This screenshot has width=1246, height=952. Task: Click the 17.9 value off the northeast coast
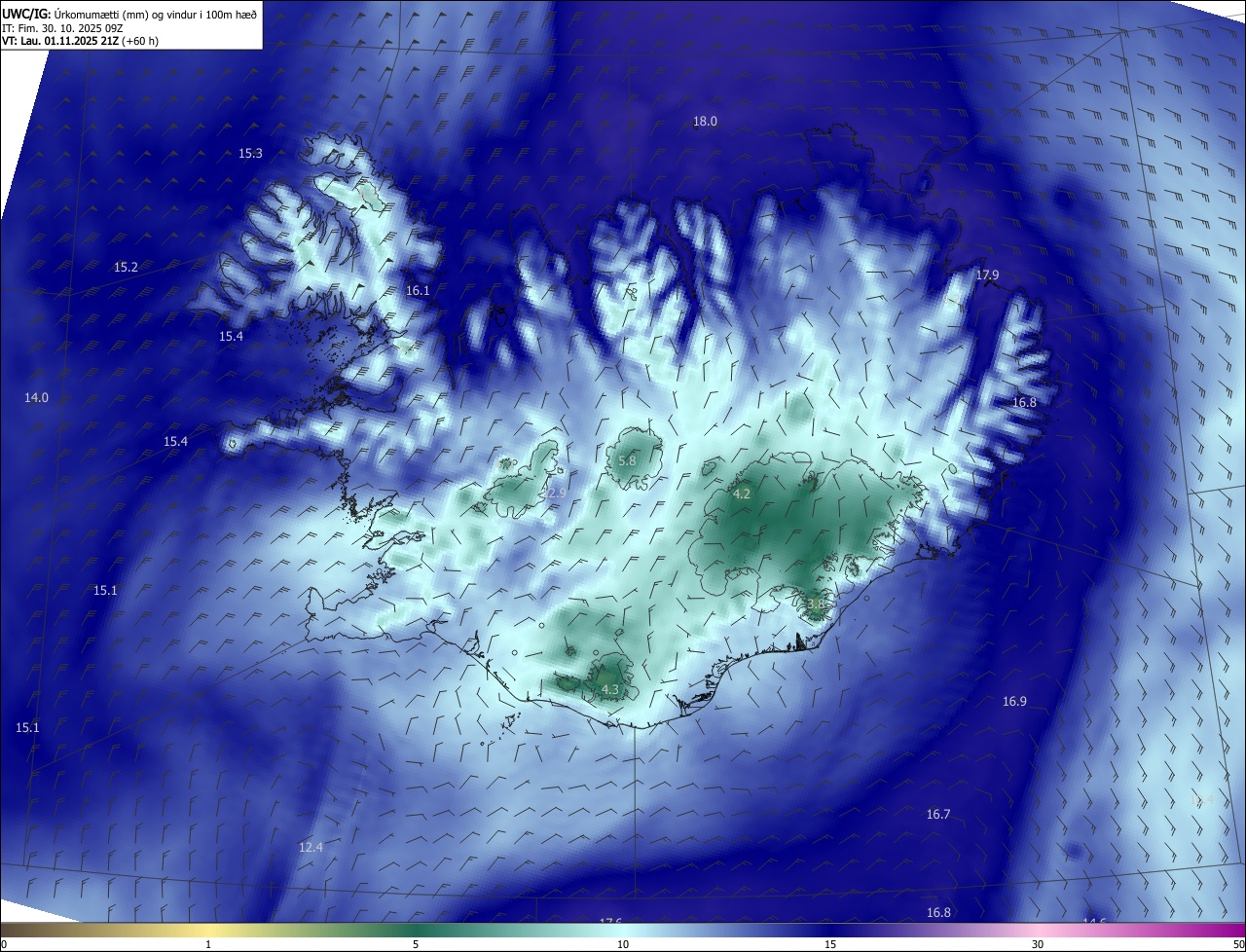(x=987, y=275)
